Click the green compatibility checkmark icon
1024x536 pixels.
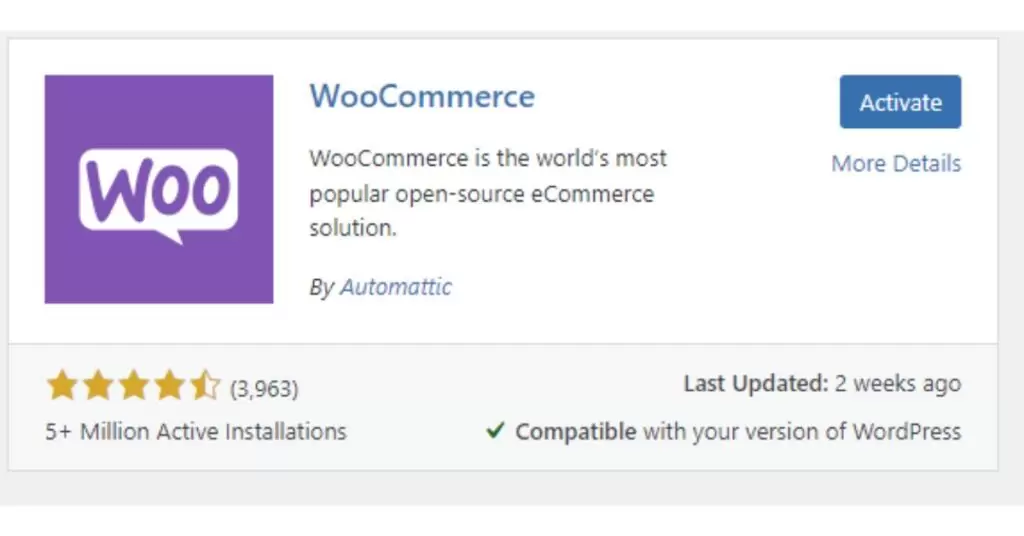click(x=496, y=430)
